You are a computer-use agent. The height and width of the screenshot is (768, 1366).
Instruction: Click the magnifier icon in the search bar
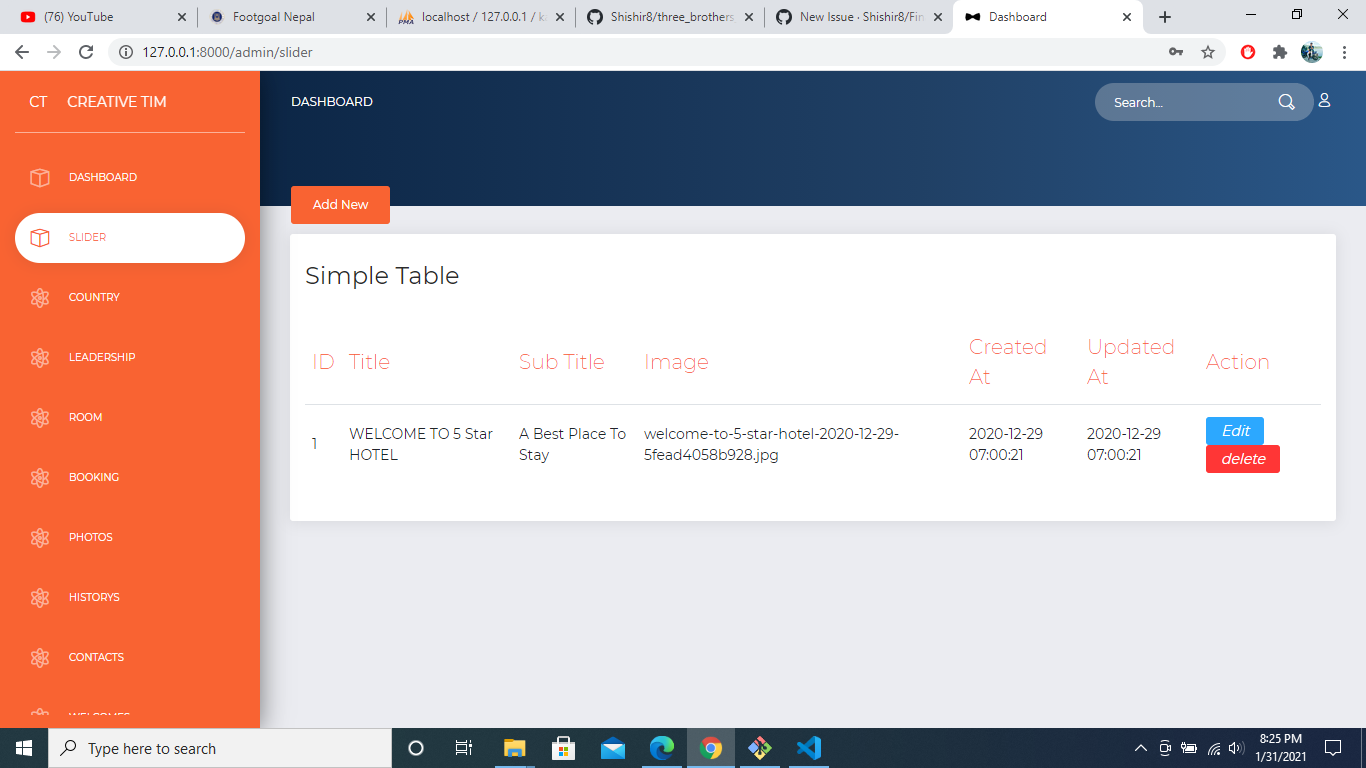(x=1287, y=102)
